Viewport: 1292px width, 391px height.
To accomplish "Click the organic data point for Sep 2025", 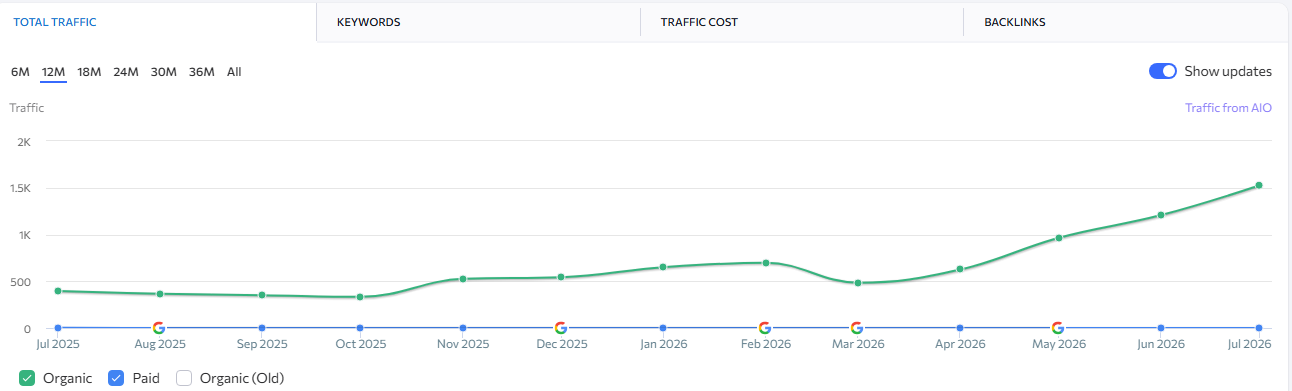I will [x=262, y=295].
